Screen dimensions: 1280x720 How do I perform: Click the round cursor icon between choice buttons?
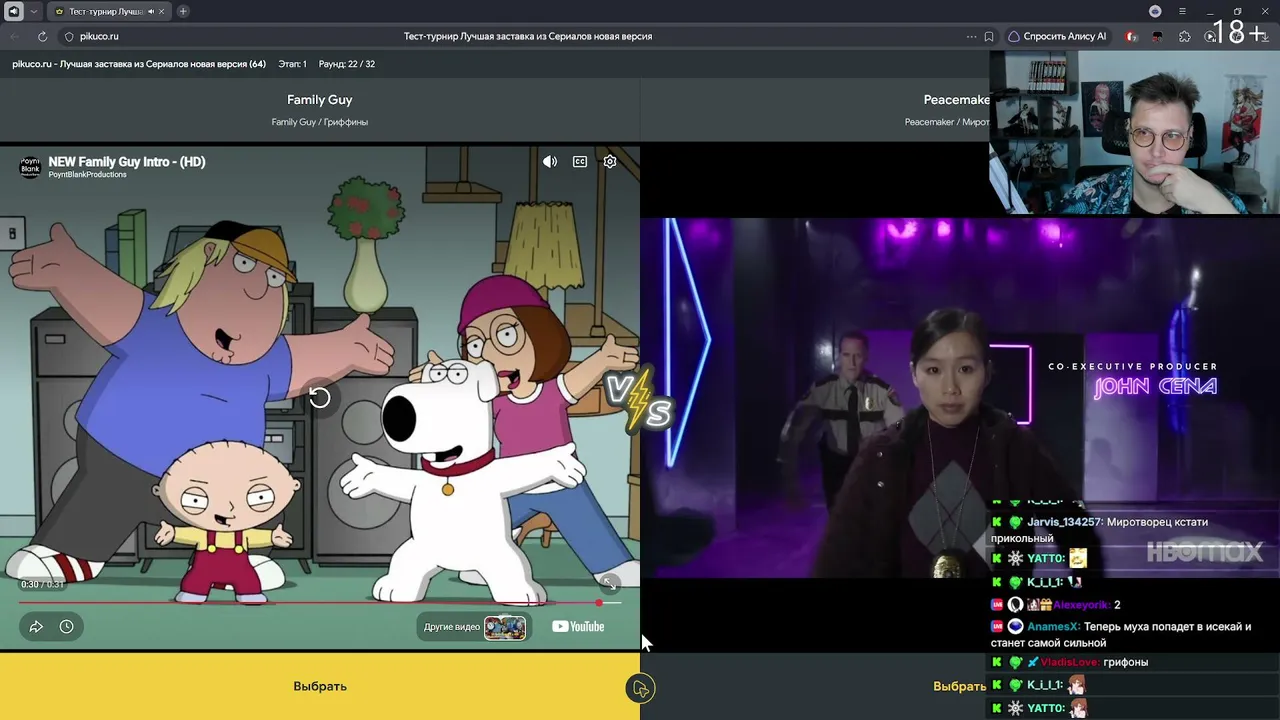[x=640, y=688]
